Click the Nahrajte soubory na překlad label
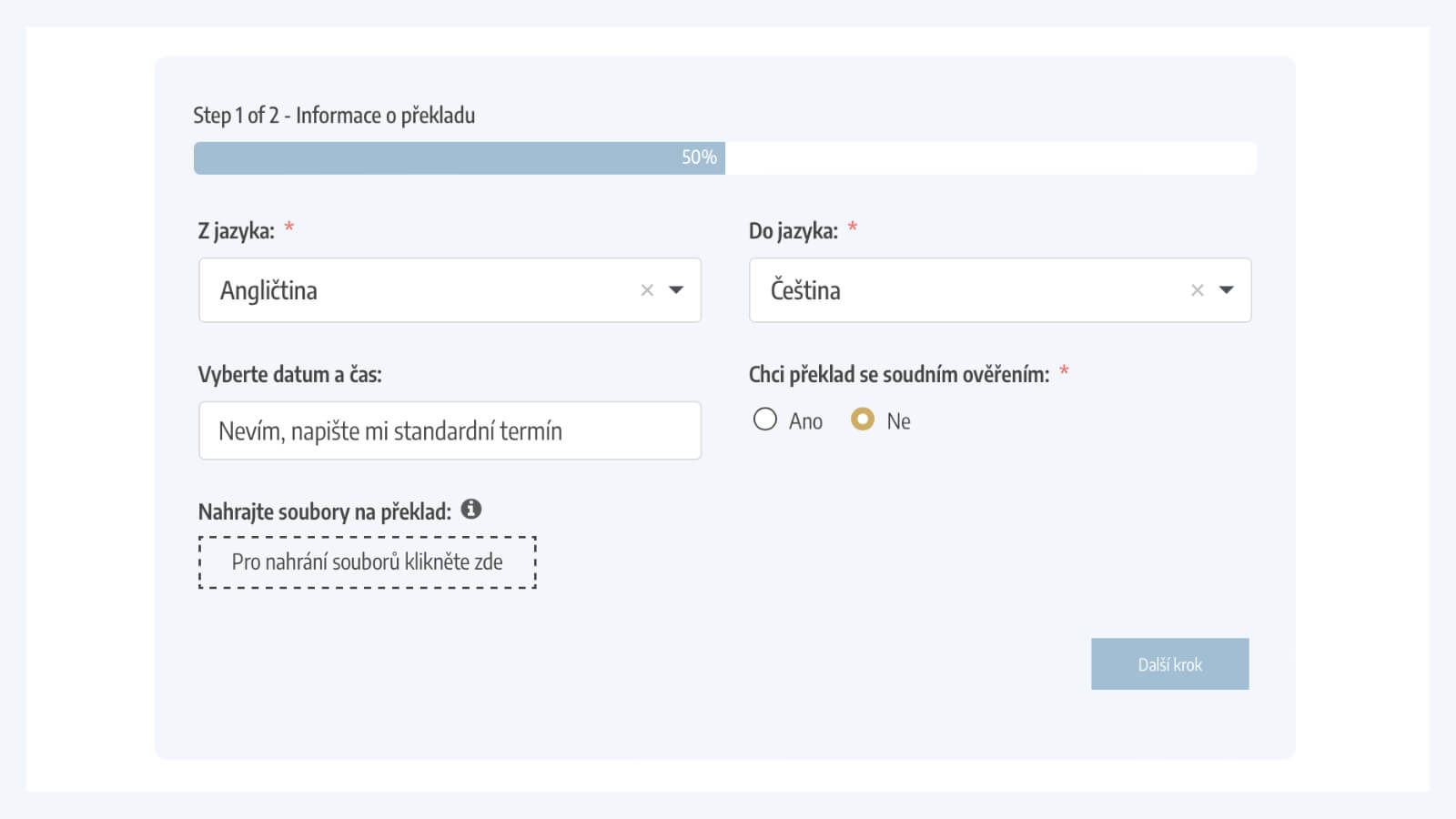The image size is (1456, 819). [325, 512]
